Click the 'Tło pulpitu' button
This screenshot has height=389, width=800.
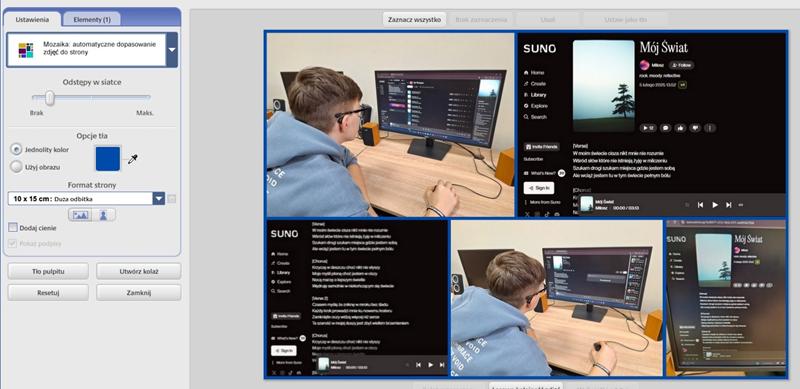48,272
